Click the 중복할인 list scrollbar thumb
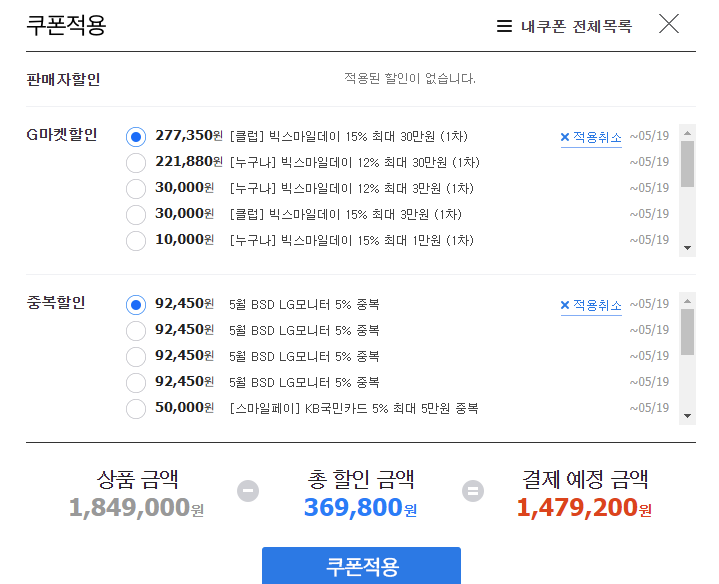This screenshot has height=584, width=719. (687, 331)
